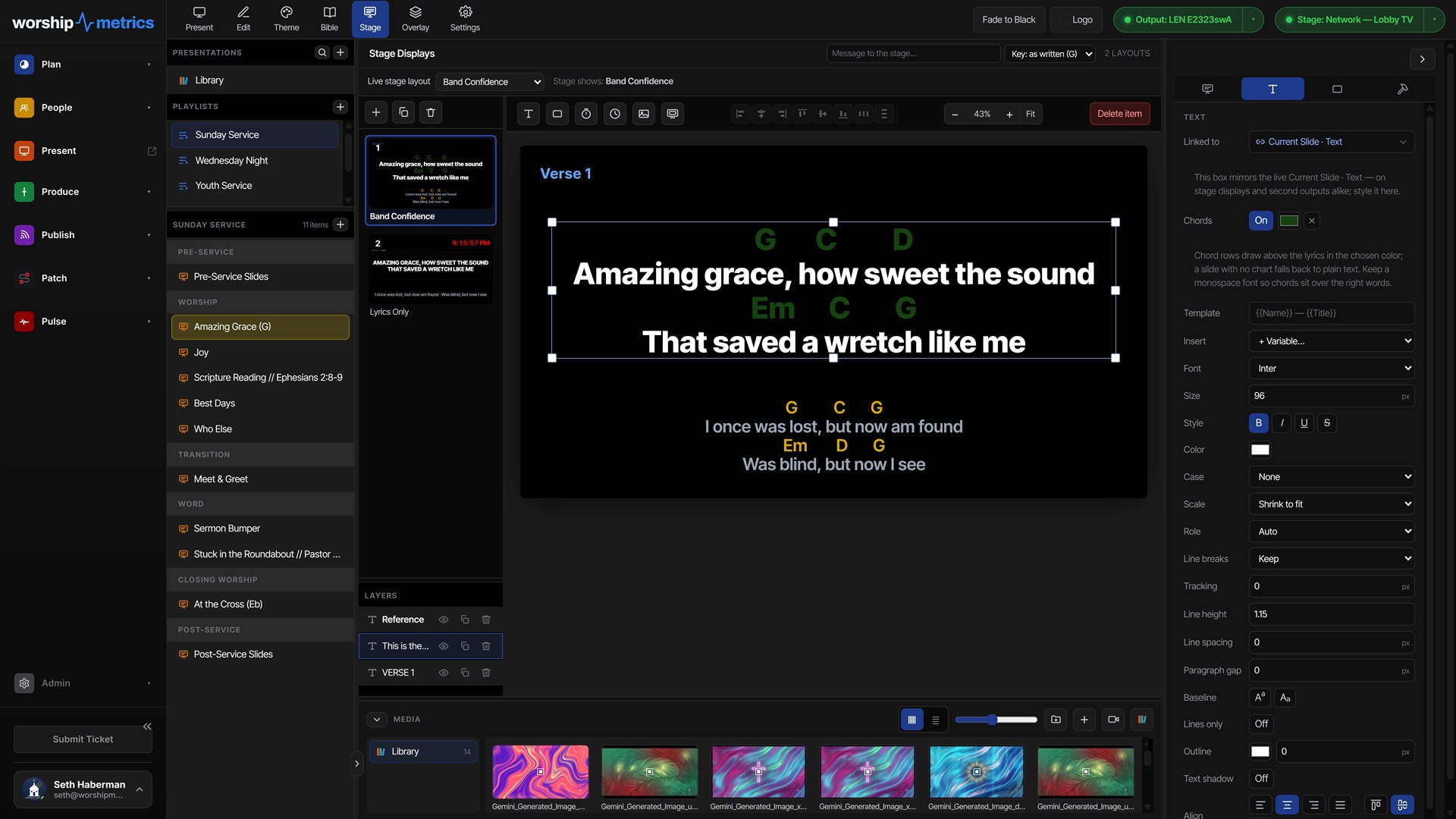The width and height of the screenshot is (1456, 819).
Task: Align text center in text panel
Action: click(1287, 805)
